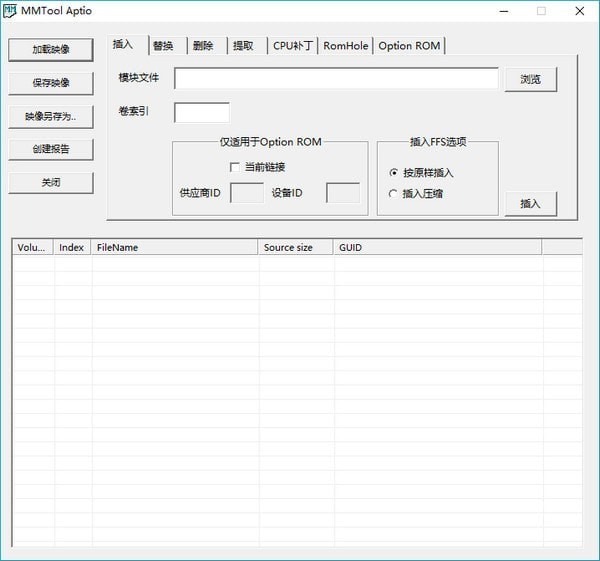Click 浏览 to browse module file
600x561 pixels.
(x=530, y=79)
